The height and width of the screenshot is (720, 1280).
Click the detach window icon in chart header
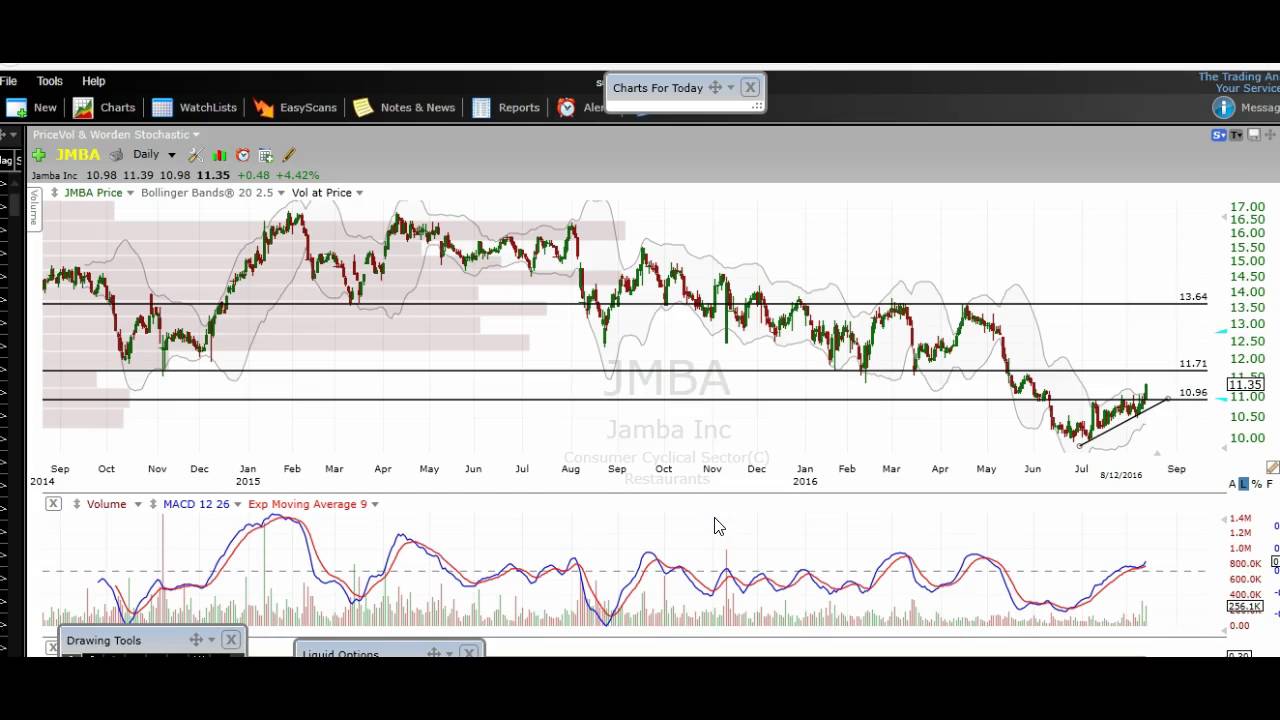point(1254,135)
